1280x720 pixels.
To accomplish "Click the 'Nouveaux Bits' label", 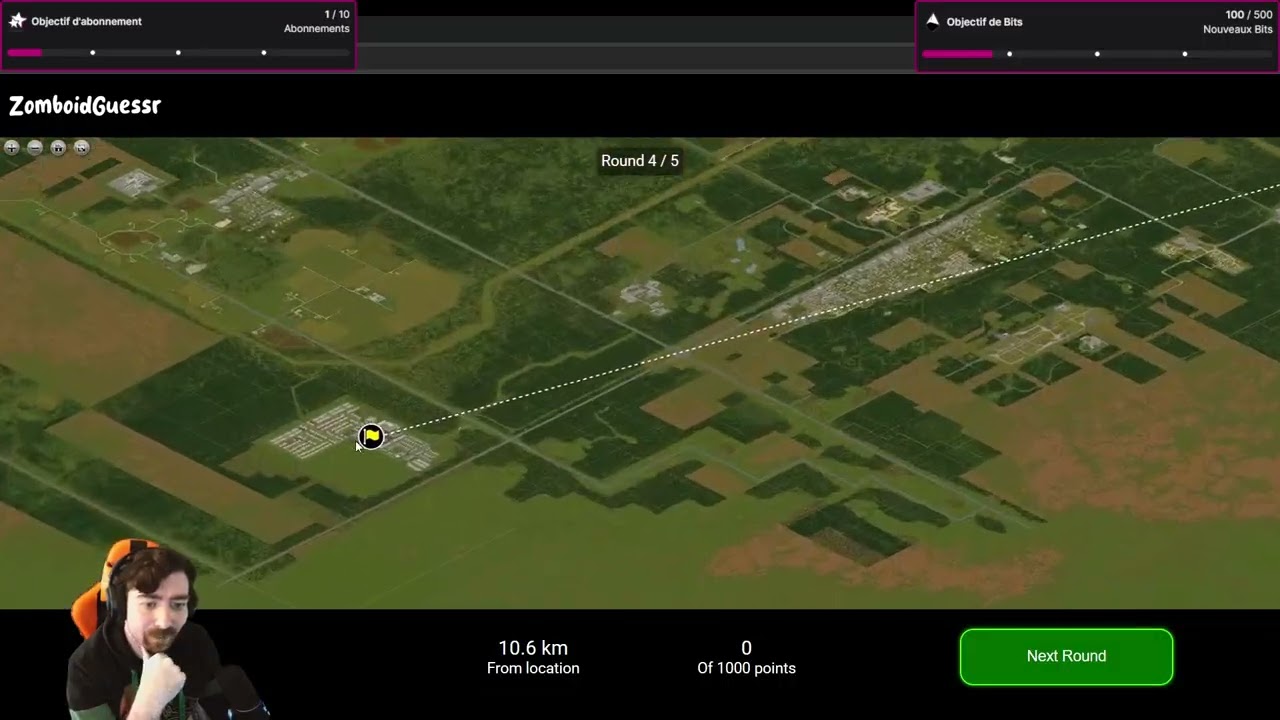I will coord(1238,29).
